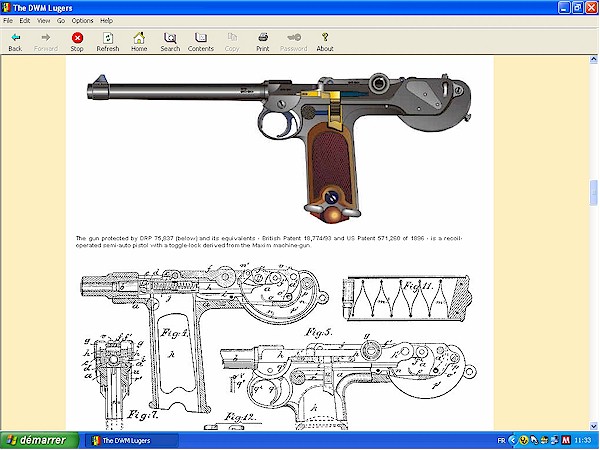This screenshot has height=450, width=600.
Task: Expand hidden tray icons arrow
Action: [512, 440]
